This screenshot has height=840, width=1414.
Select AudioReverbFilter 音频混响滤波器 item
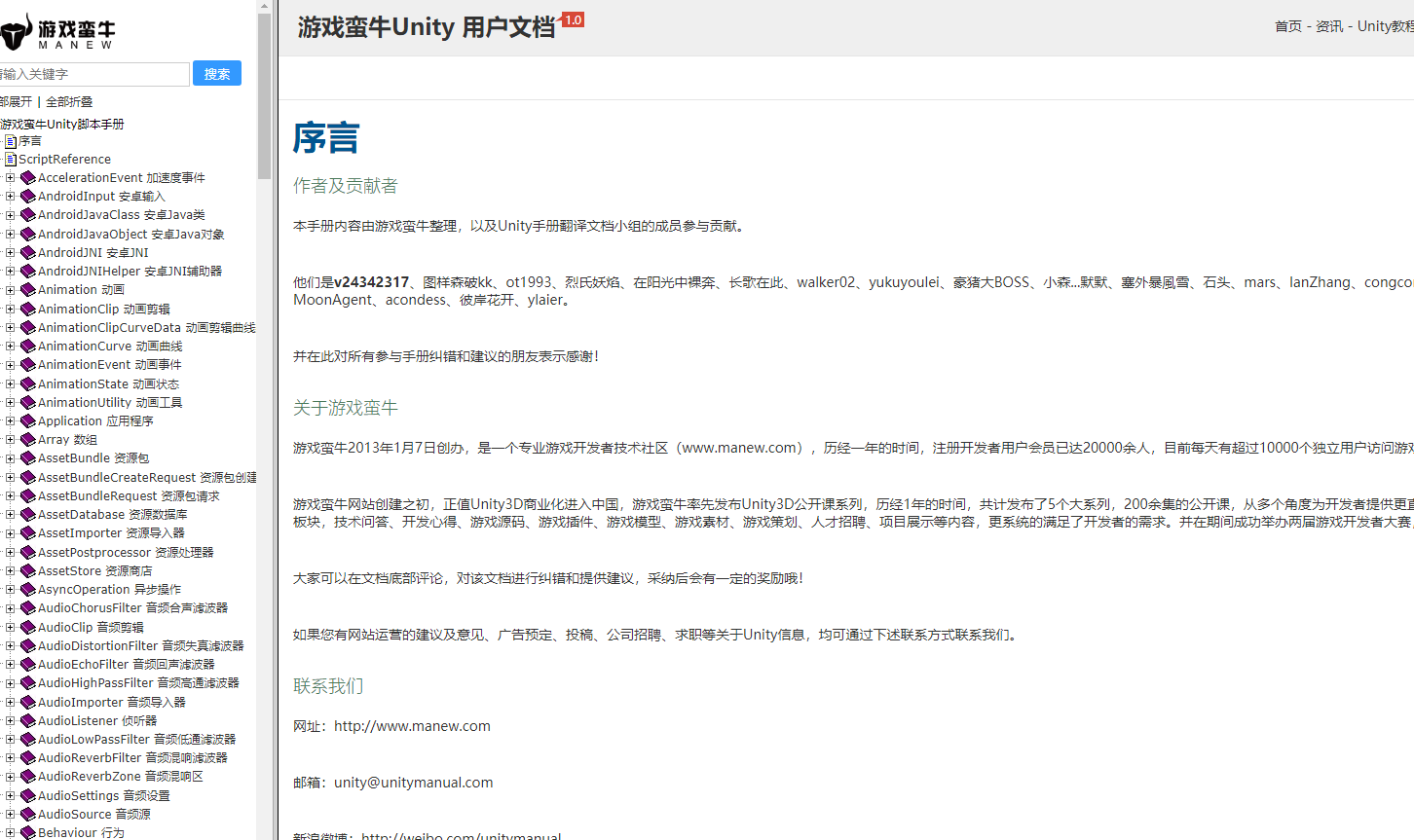click(132, 758)
